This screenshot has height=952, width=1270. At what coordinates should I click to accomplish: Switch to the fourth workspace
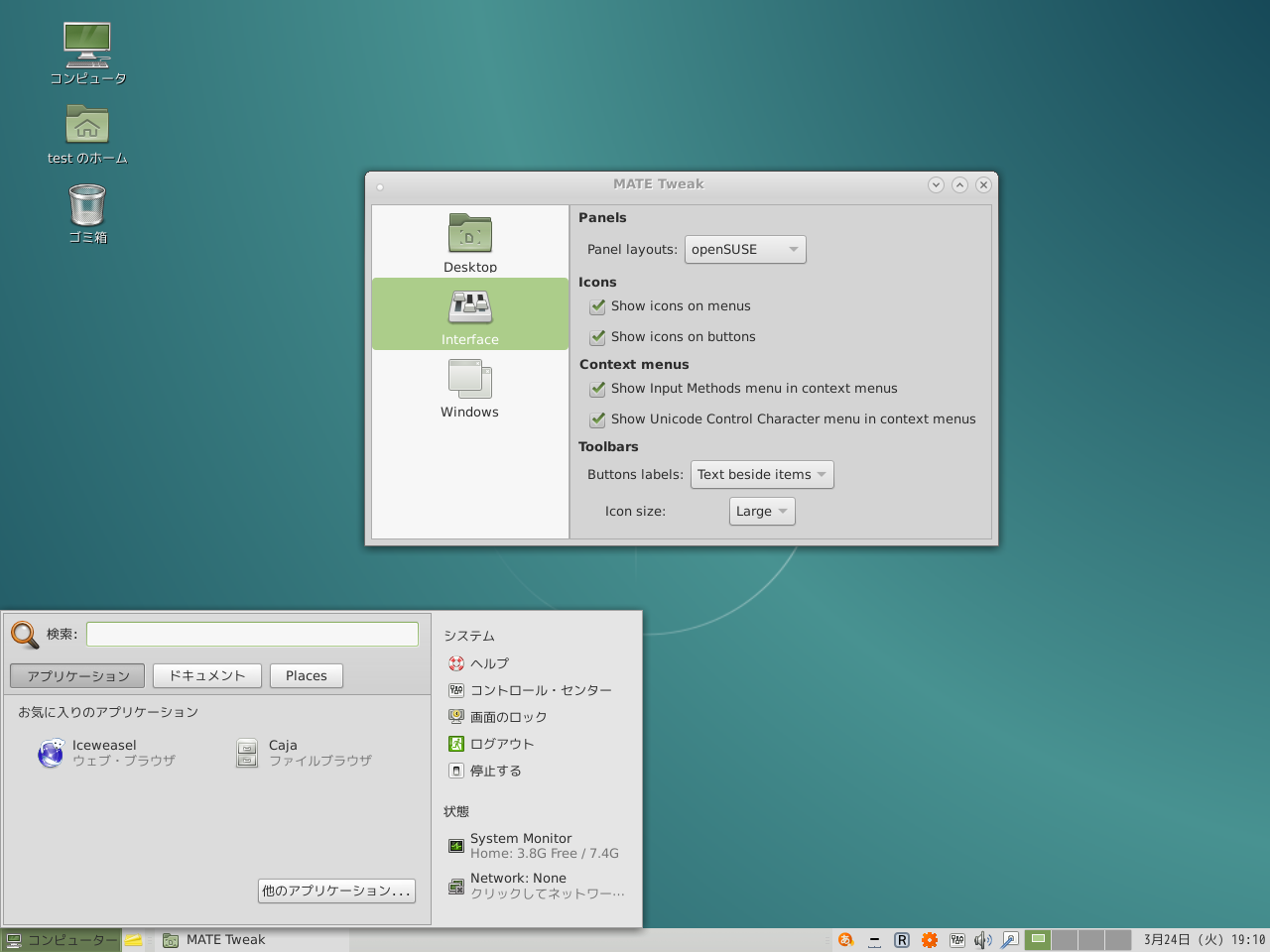coord(1118,940)
